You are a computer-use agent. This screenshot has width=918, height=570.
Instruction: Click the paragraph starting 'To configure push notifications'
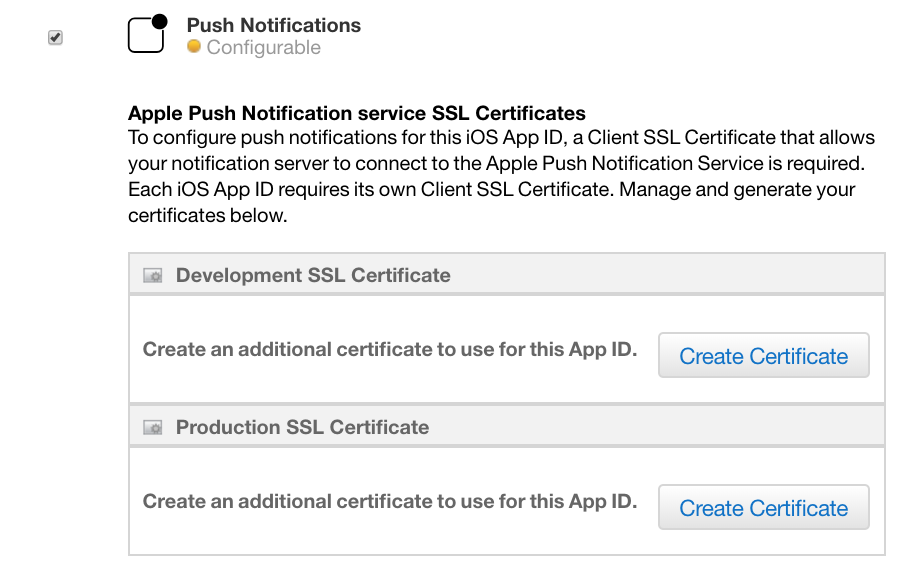[x=502, y=176]
